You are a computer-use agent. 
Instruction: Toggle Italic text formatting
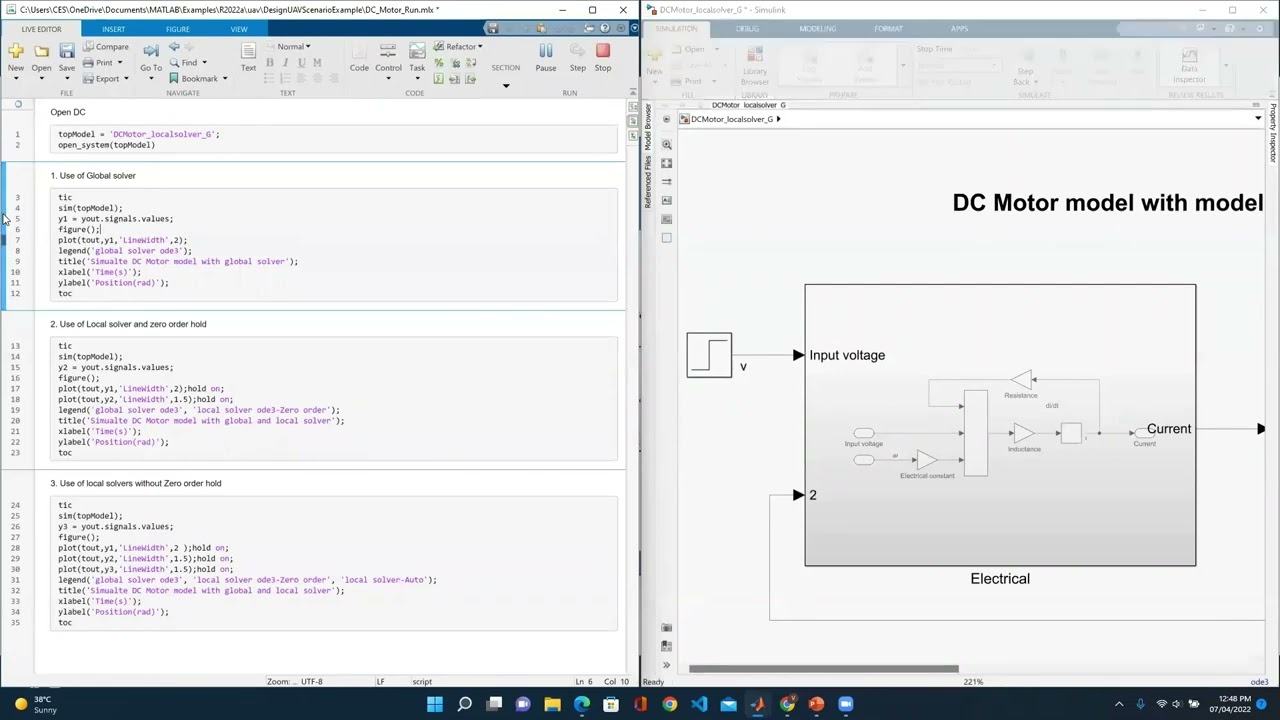[x=285, y=63]
